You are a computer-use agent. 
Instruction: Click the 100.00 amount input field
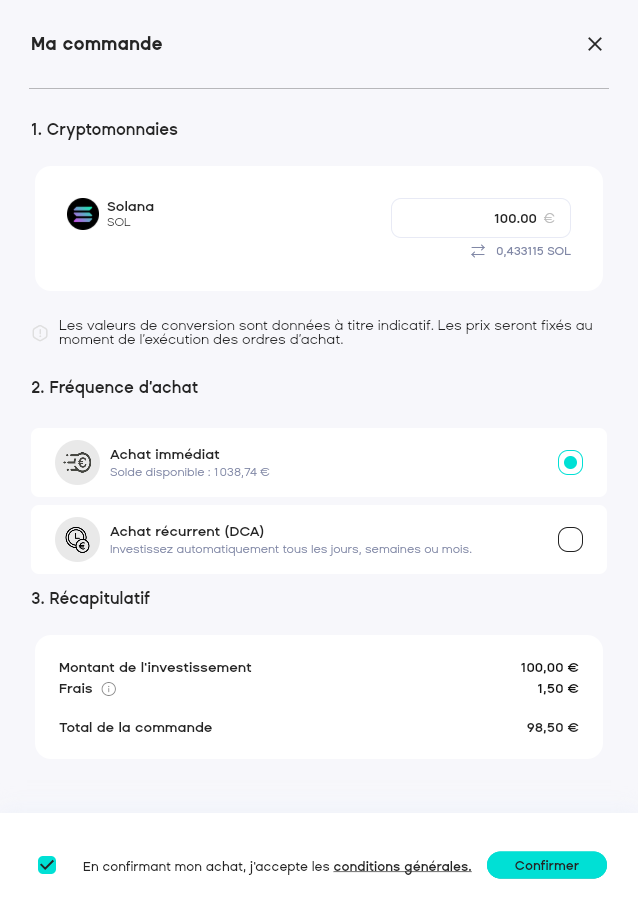[470, 218]
